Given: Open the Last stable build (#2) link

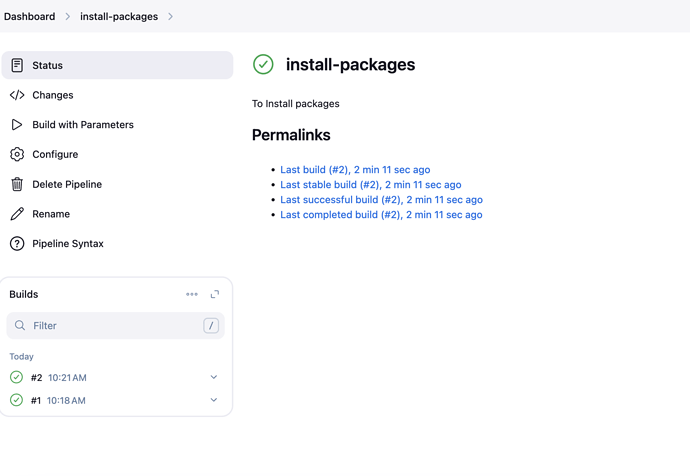Looking at the screenshot, I should pos(370,185).
